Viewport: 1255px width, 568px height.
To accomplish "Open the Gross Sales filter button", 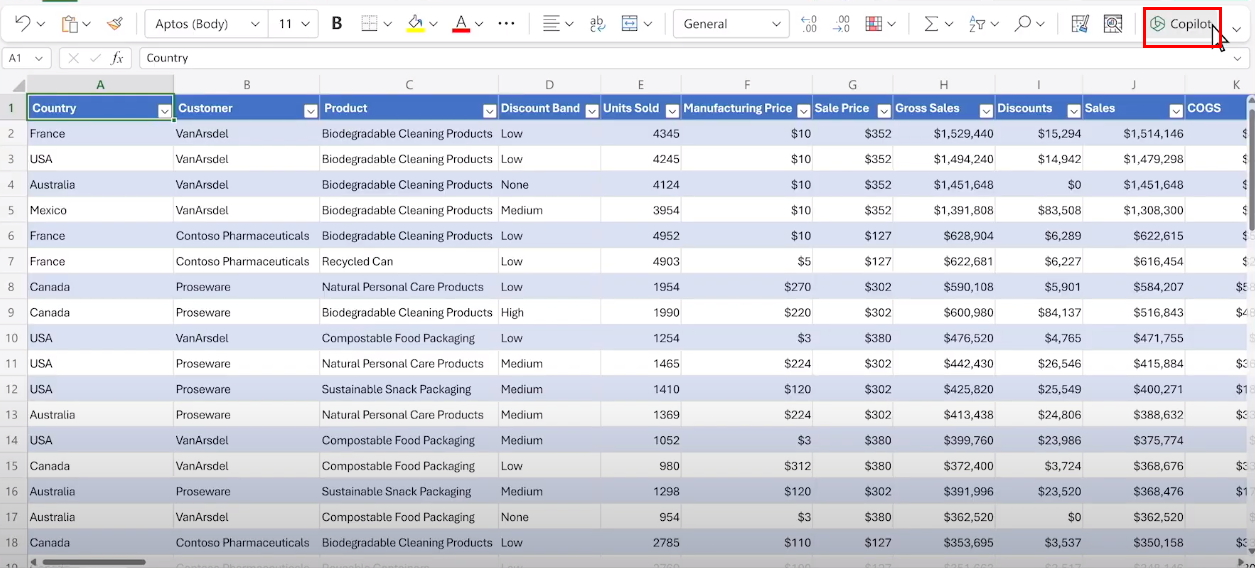I will coord(987,111).
